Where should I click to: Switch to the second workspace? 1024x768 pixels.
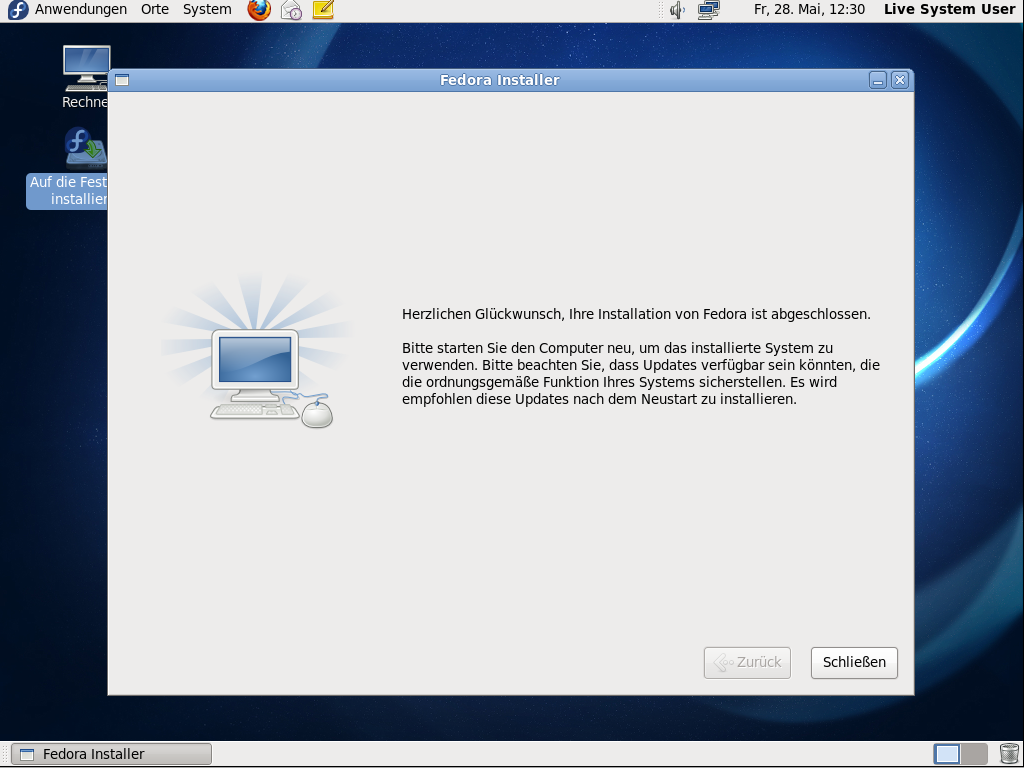(974, 754)
